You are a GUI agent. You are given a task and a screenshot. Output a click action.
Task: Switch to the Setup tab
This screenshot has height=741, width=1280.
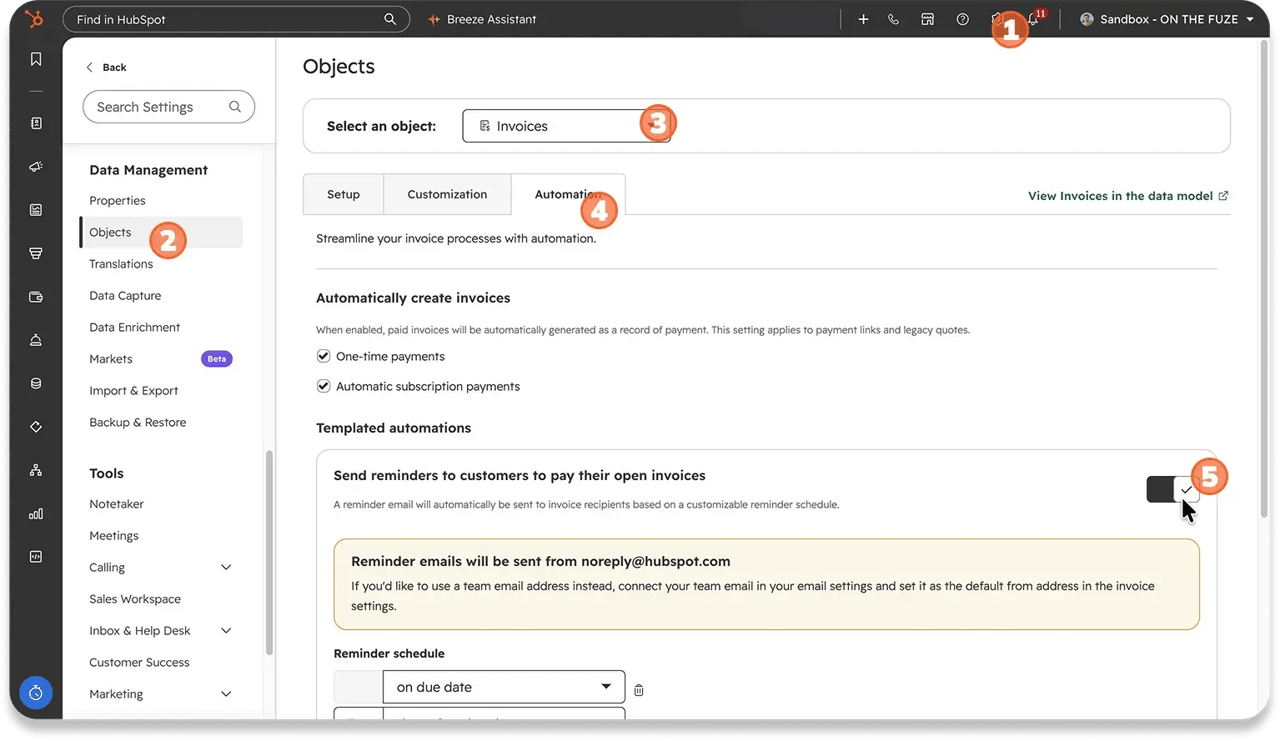coord(343,194)
